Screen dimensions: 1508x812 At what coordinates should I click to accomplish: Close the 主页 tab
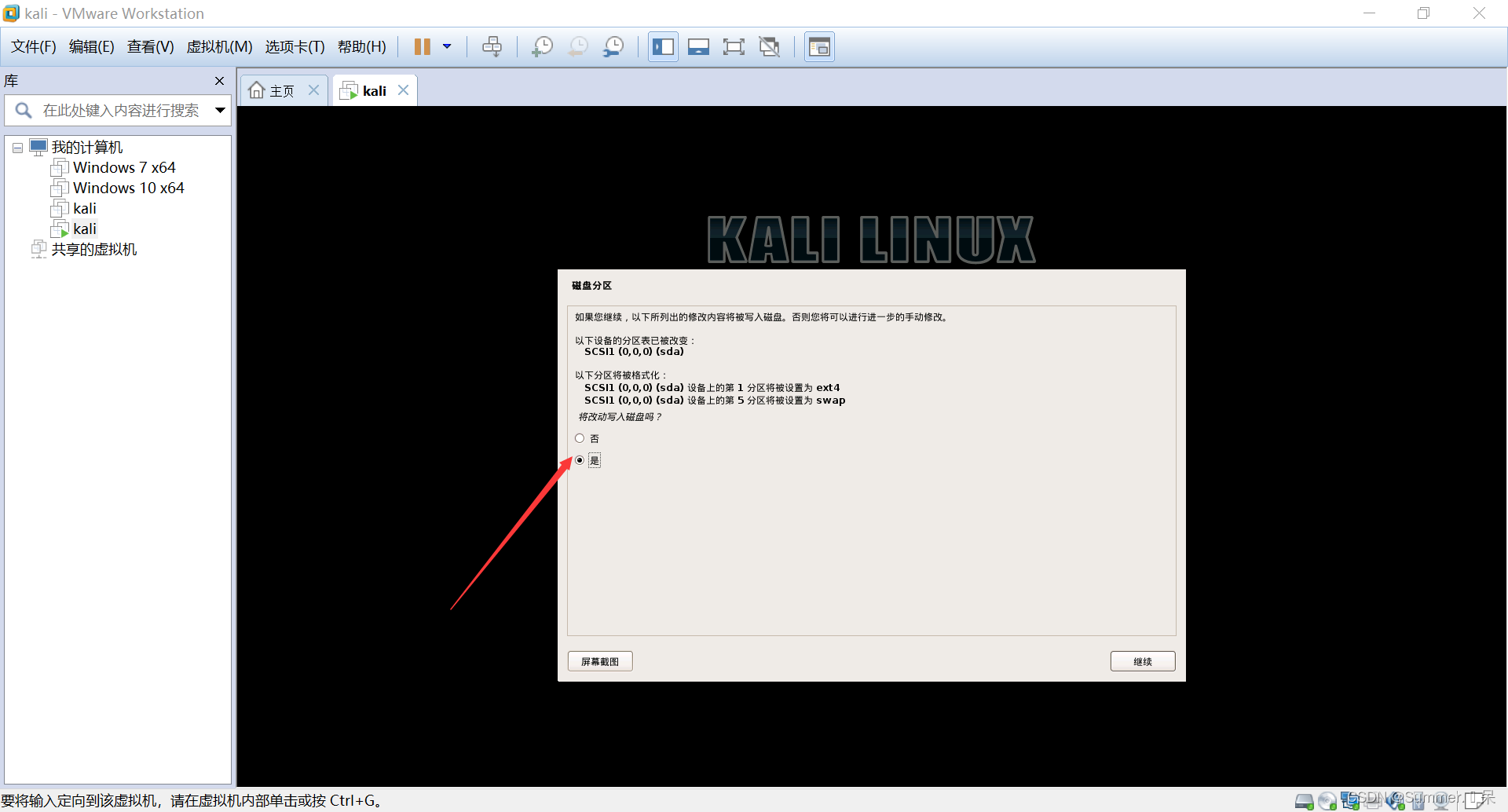pyautogui.click(x=313, y=90)
